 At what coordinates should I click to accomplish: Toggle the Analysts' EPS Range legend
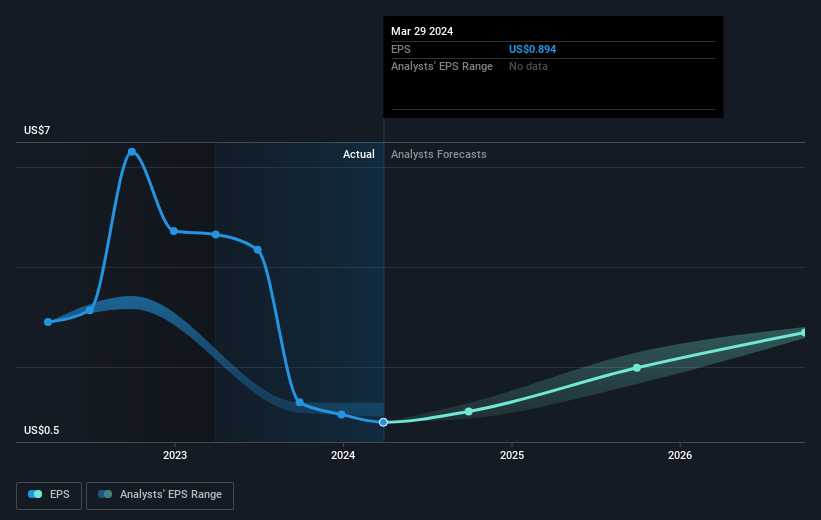point(160,495)
